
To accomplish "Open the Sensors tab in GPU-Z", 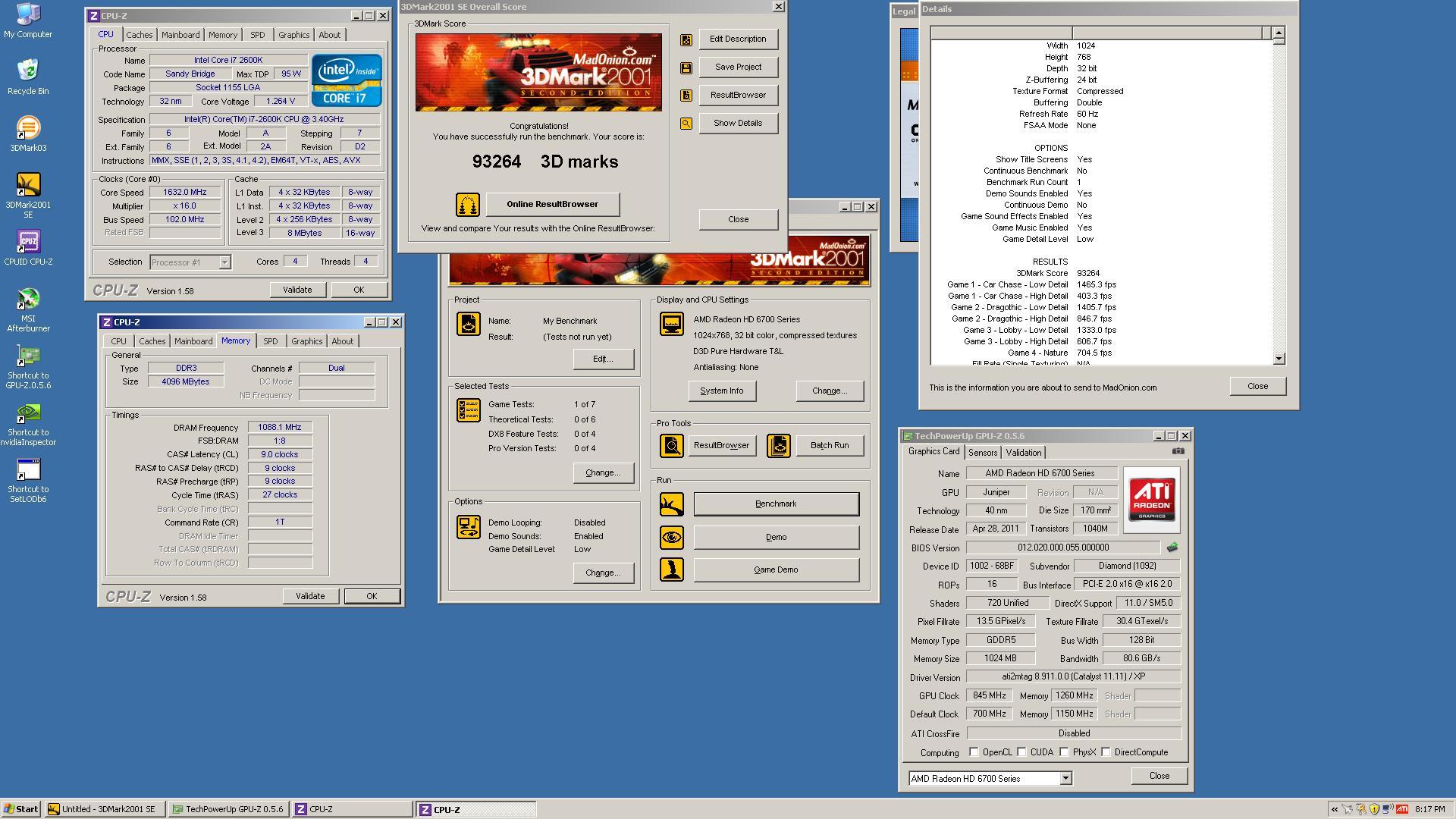I will pyautogui.click(x=983, y=453).
